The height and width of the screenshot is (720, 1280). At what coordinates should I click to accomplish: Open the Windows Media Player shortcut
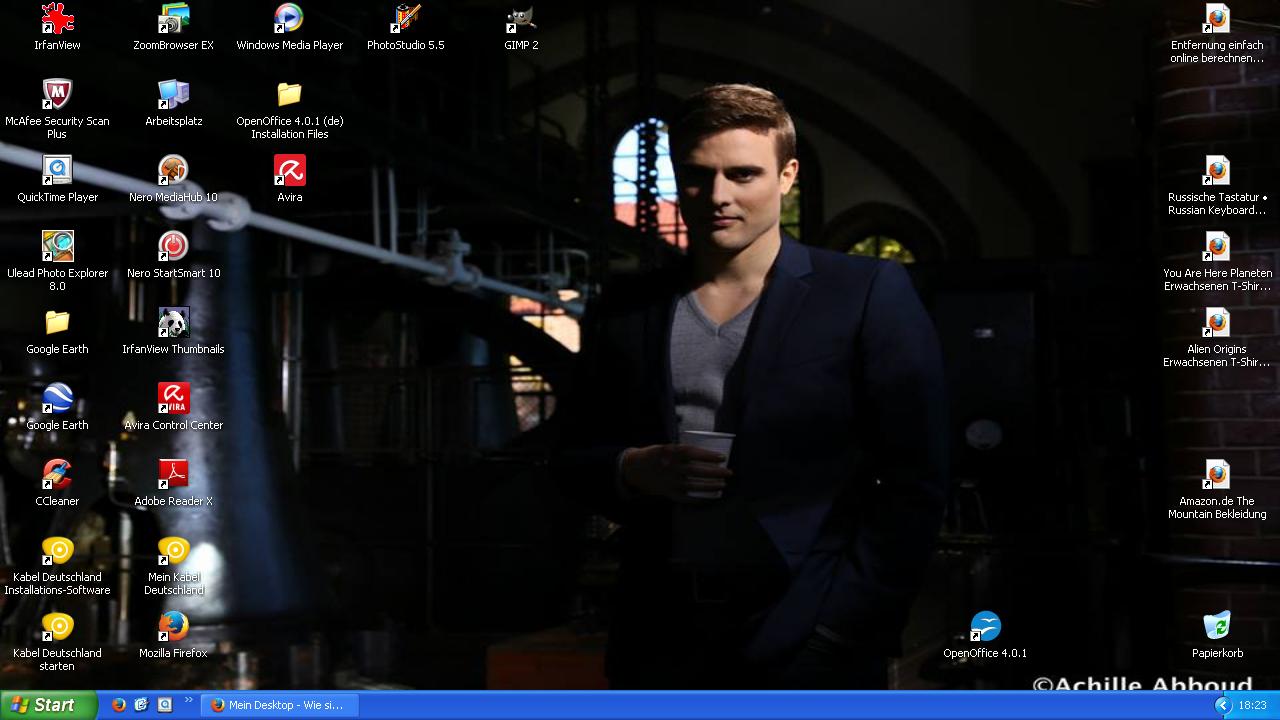point(289,19)
